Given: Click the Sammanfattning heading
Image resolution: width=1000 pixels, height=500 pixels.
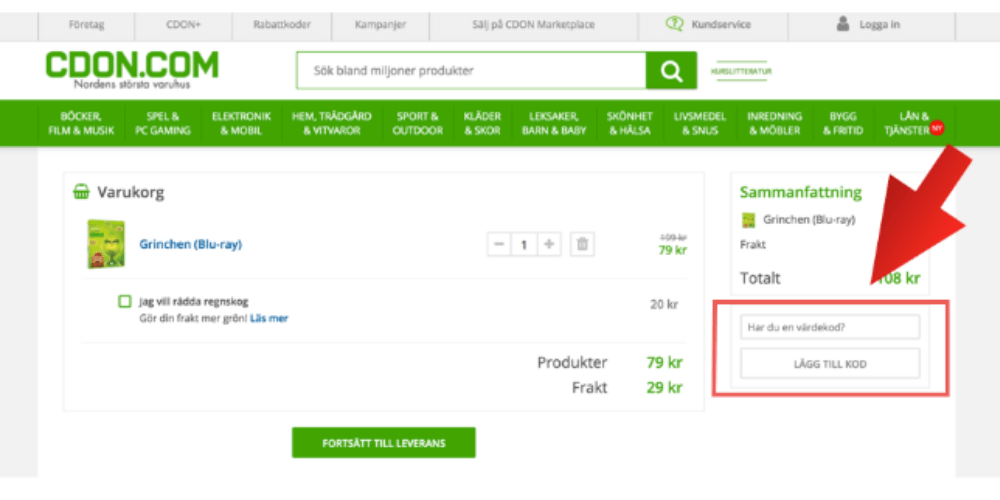Looking at the screenshot, I should tap(801, 193).
